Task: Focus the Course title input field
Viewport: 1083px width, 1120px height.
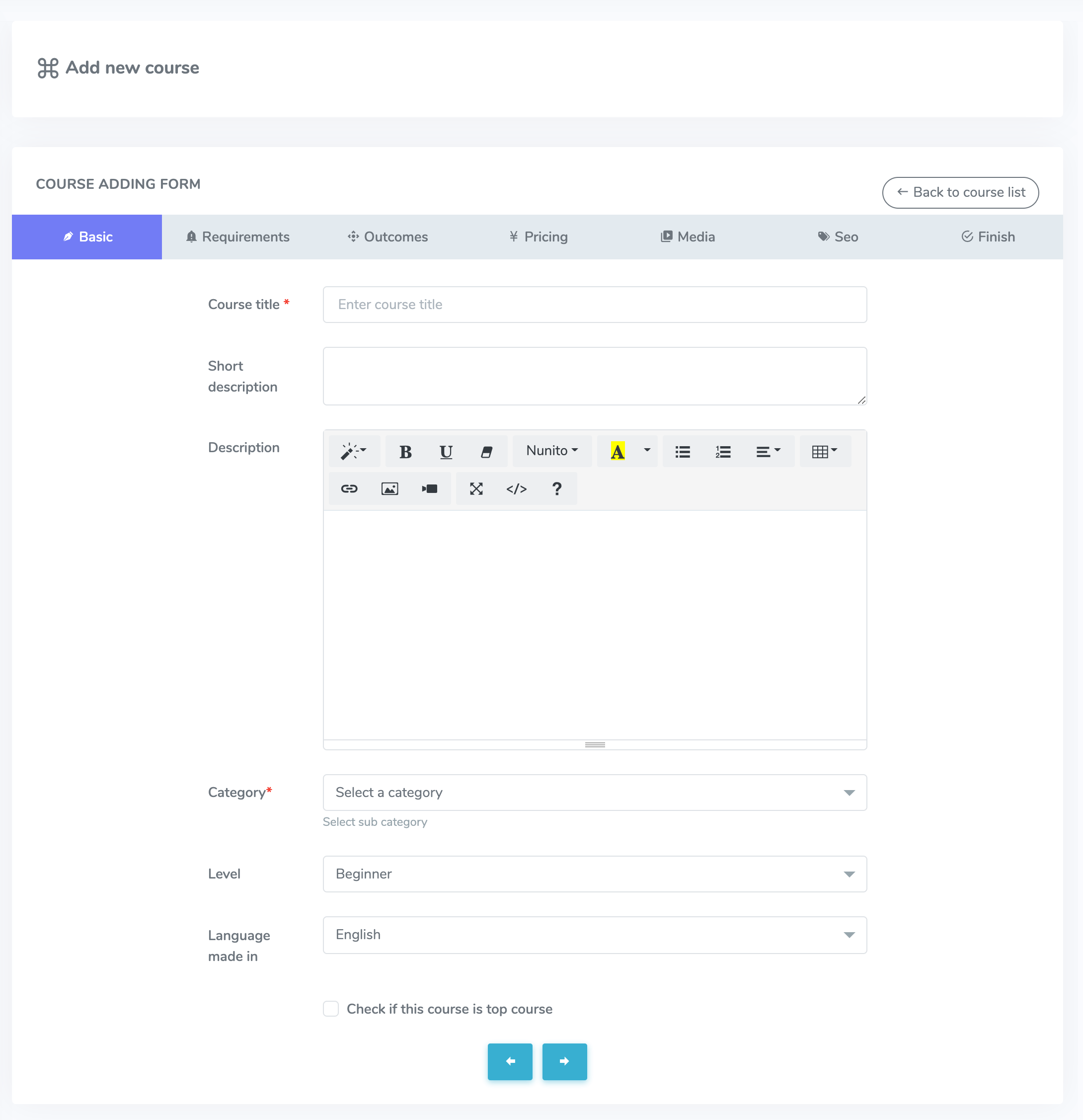Action: (x=595, y=305)
